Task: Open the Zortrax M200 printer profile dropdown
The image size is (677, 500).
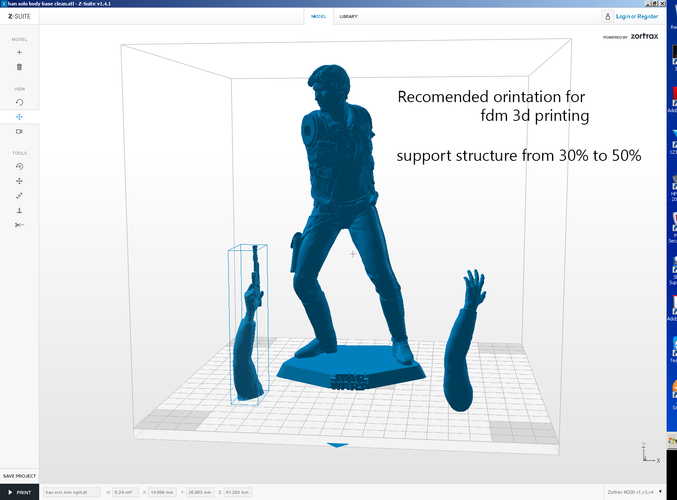Action: tap(634, 492)
